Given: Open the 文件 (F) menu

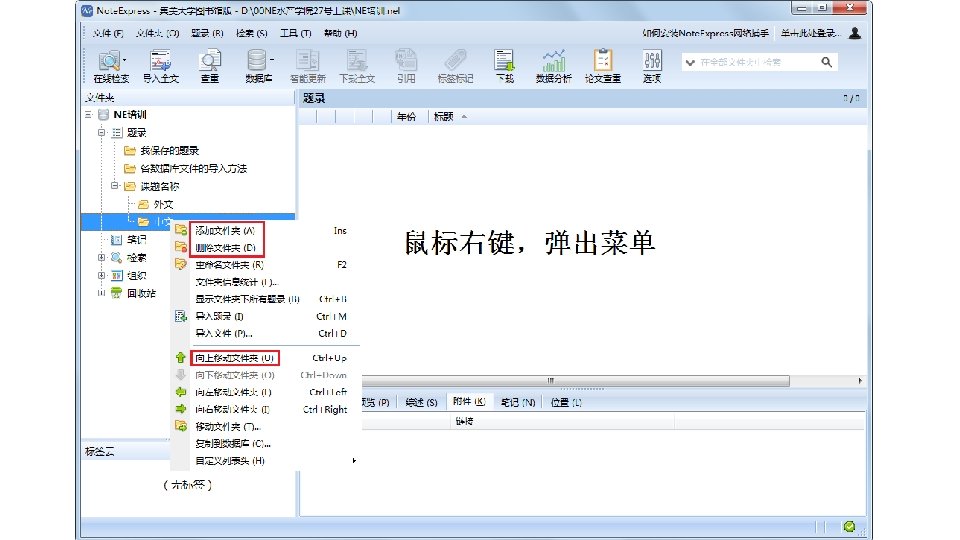Looking at the screenshot, I should pyautogui.click(x=108, y=33).
